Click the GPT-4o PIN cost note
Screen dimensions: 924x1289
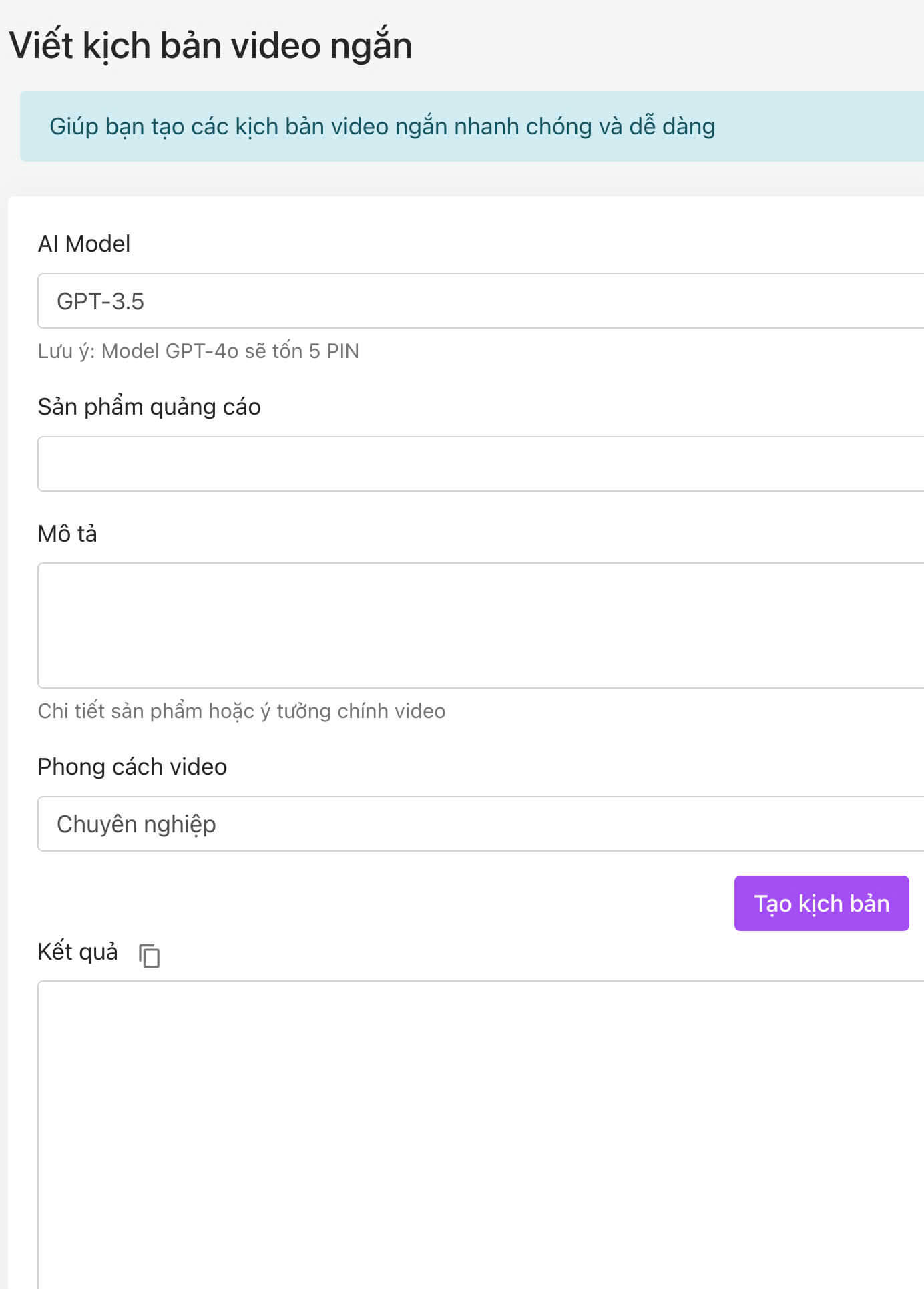[198, 351]
